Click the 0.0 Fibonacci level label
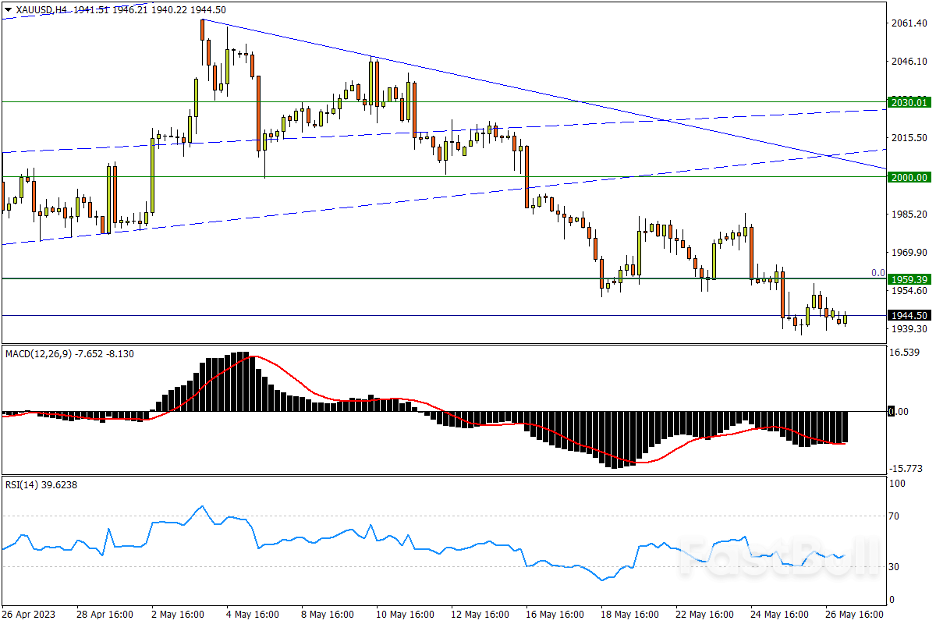 tap(877, 272)
